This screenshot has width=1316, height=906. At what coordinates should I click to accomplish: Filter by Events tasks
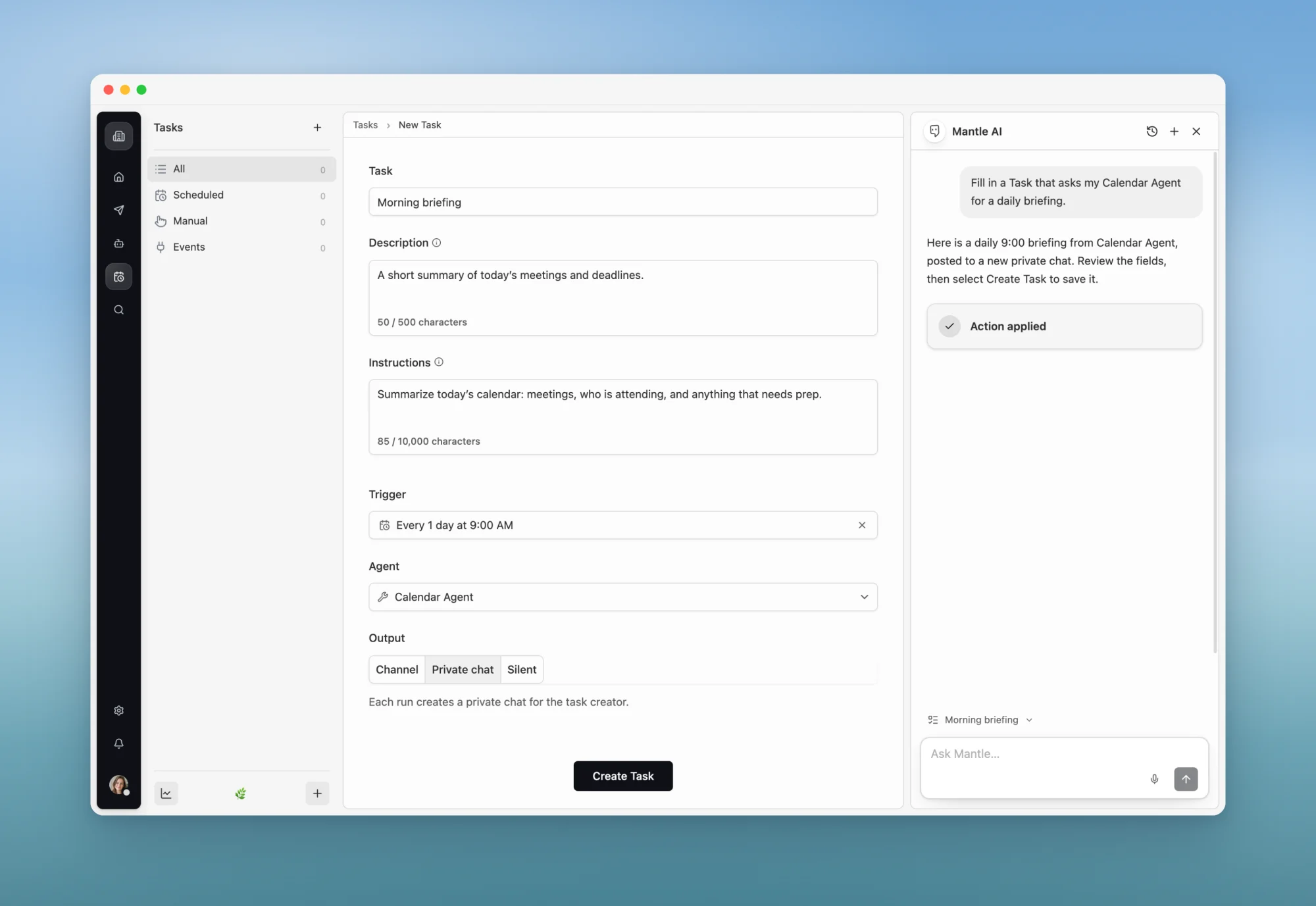[241, 247]
